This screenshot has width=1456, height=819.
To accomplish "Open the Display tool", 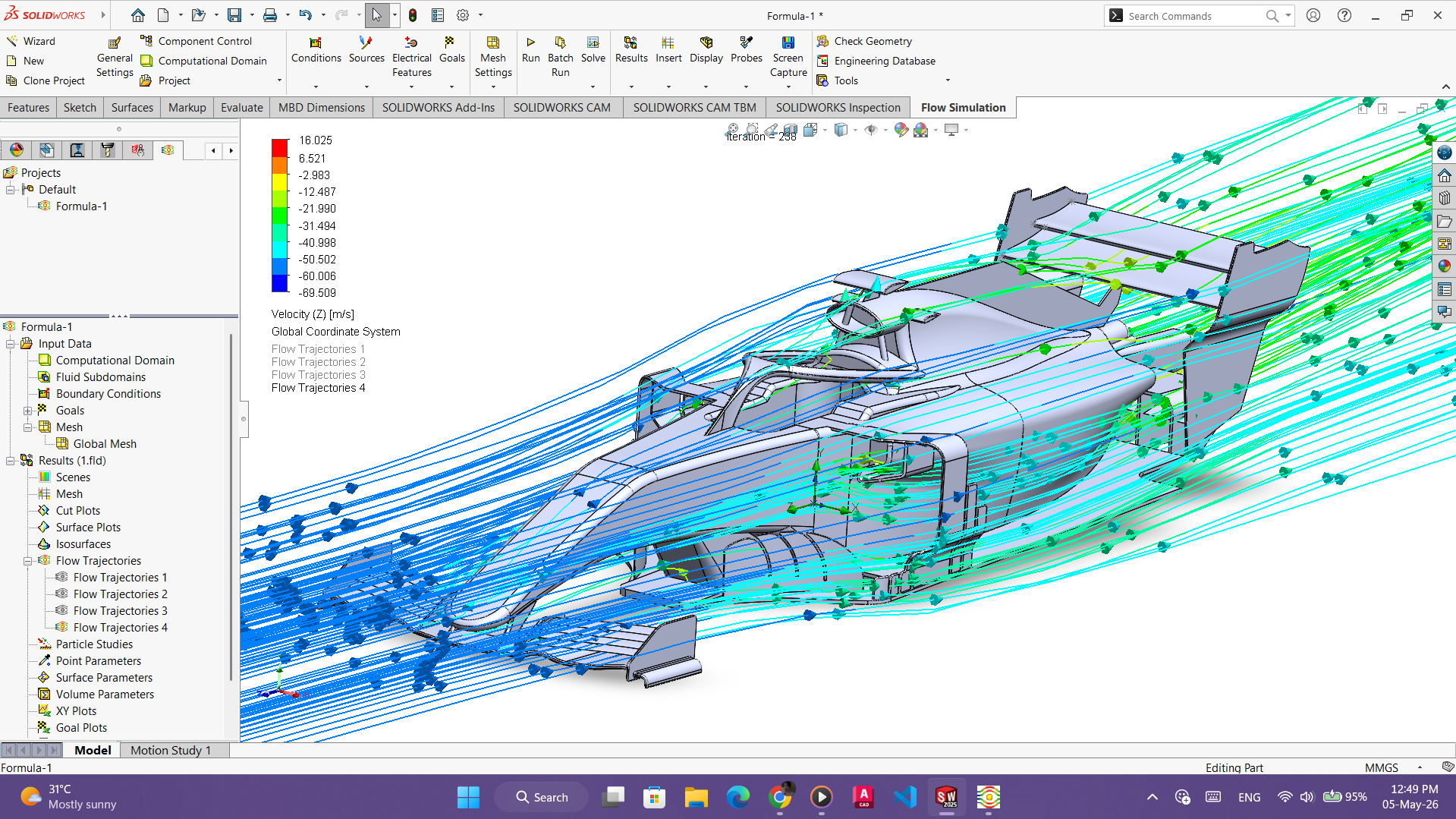I will pyautogui.click(x=706, y=50).
